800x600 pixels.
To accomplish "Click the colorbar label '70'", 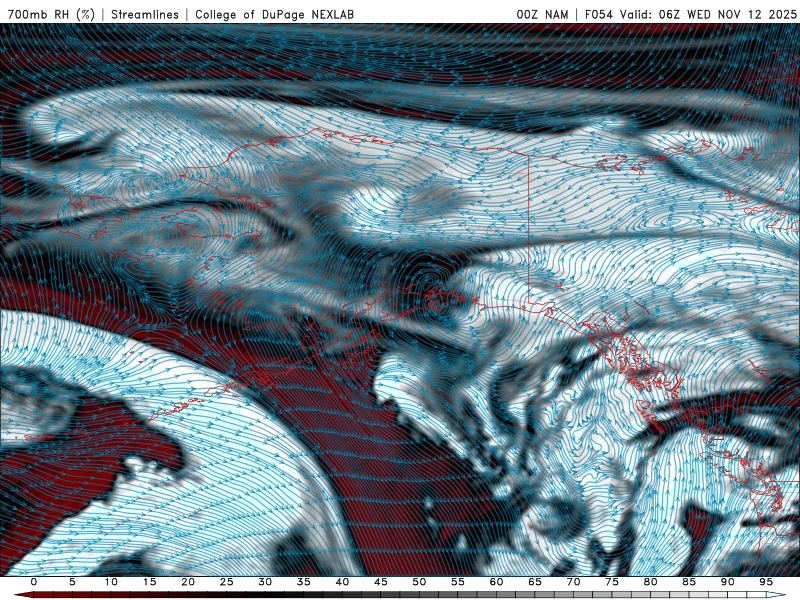I will [573, 582].
